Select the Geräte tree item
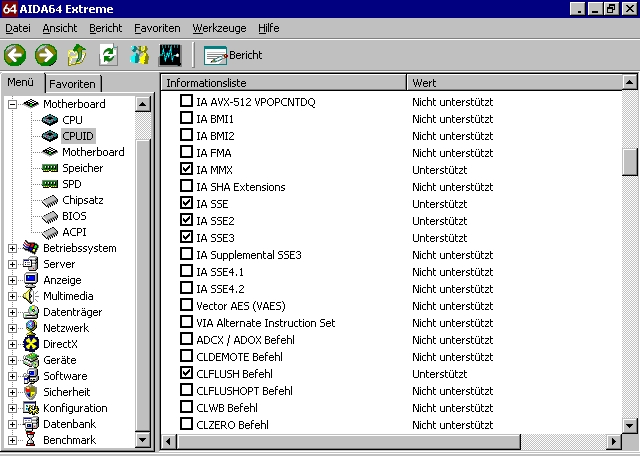 (x=60, y=360)
